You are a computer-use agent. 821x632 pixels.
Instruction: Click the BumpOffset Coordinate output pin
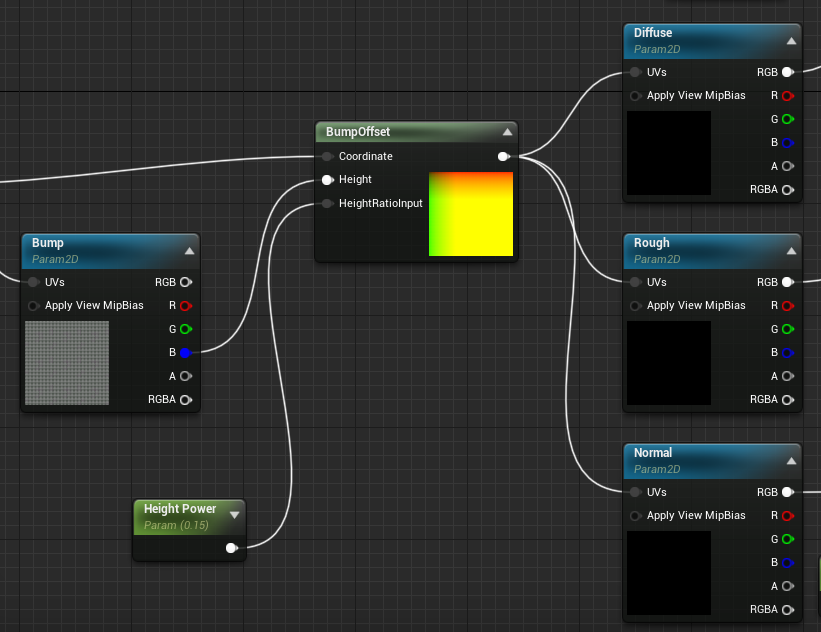[x=502, y=156]
